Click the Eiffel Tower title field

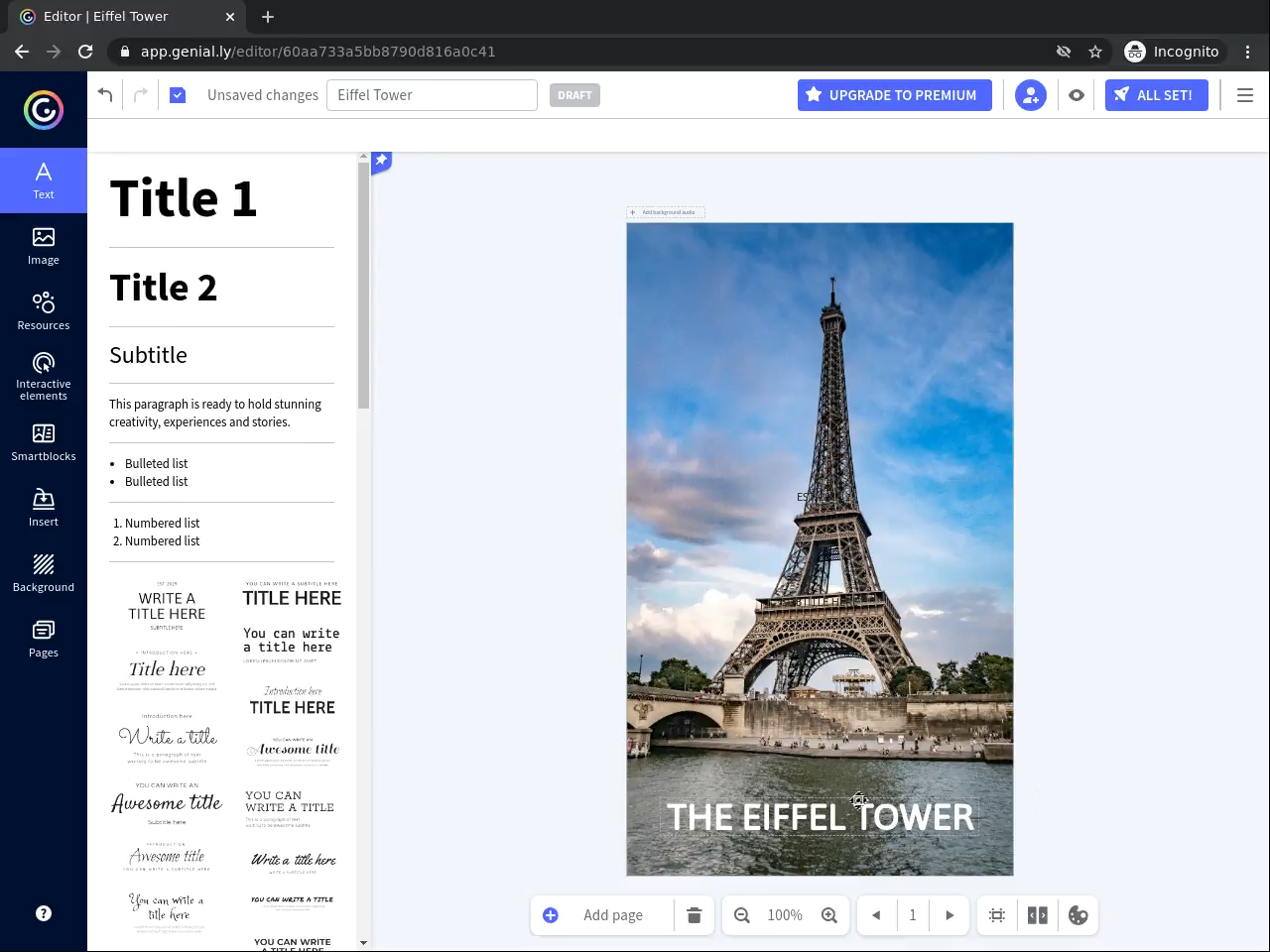point(432,95)
